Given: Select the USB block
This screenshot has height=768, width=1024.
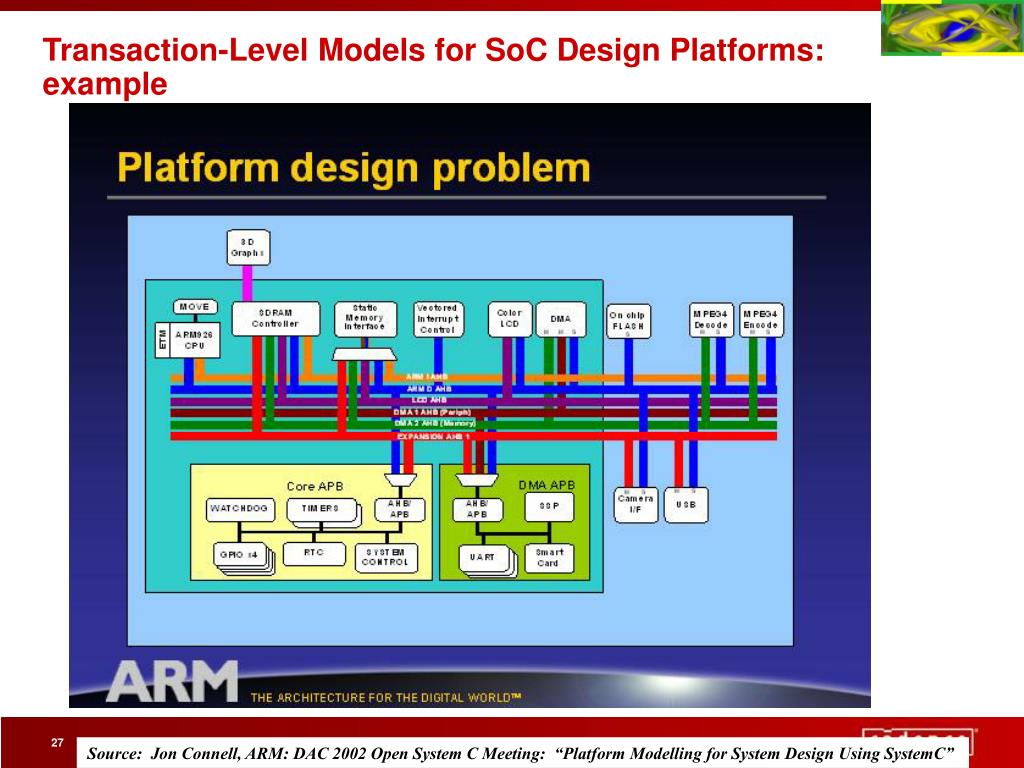Looking at the screenshot, I should coord(686,505).
